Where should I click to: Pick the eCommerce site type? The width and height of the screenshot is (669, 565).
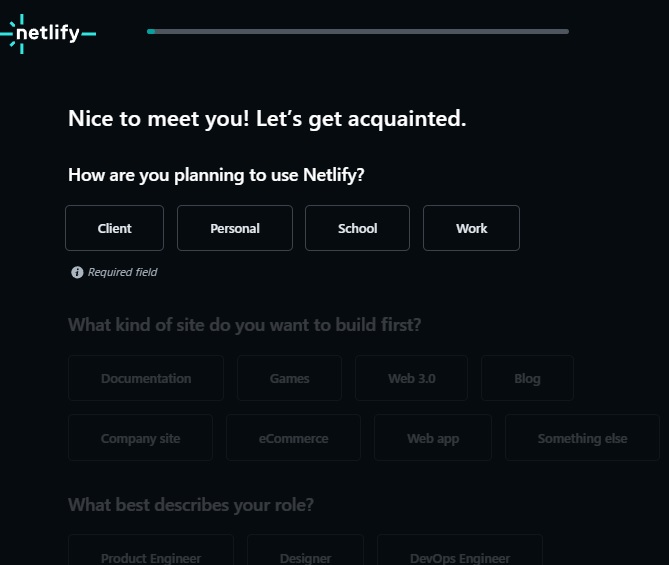tap(293, 438)
